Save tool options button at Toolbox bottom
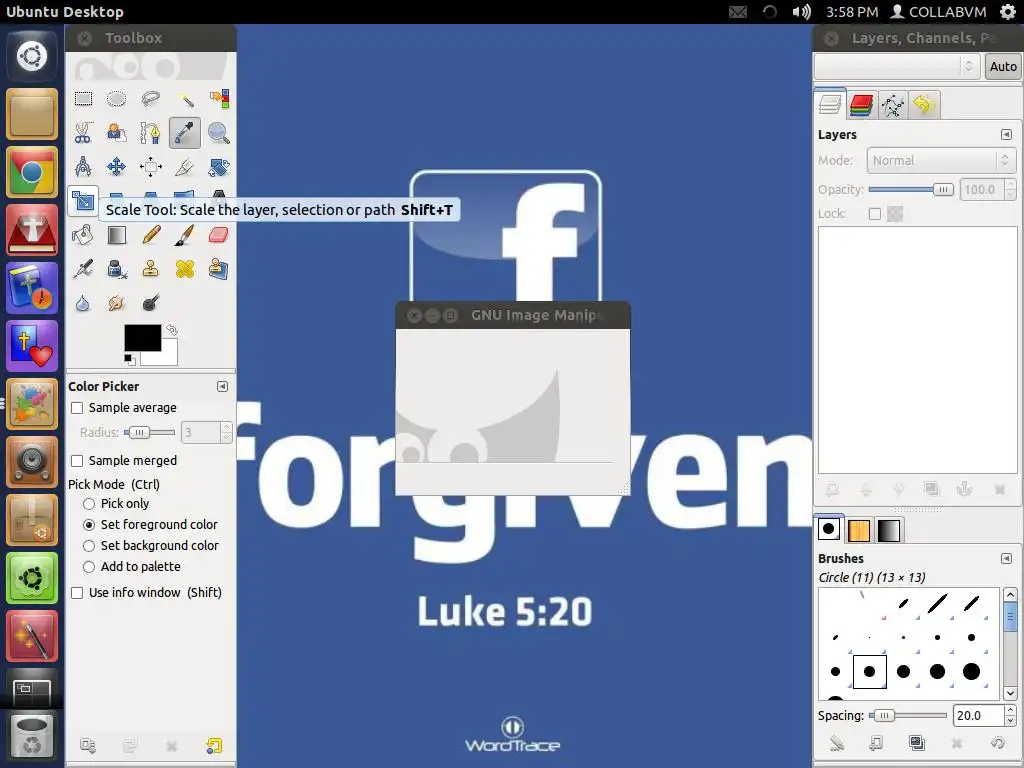This screenshot has height=768, width=1024. click(88, 745)
